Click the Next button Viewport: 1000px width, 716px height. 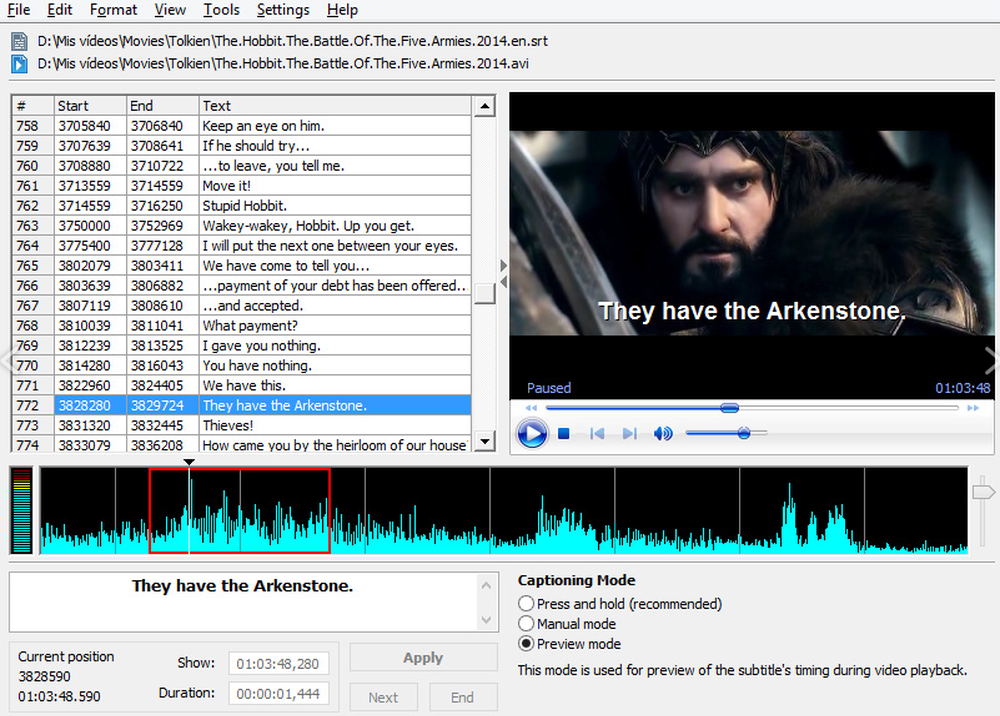[x=383, y=698]
